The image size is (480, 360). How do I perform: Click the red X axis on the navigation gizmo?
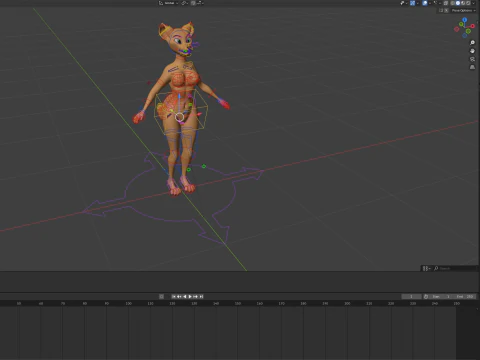pos(473,26)
